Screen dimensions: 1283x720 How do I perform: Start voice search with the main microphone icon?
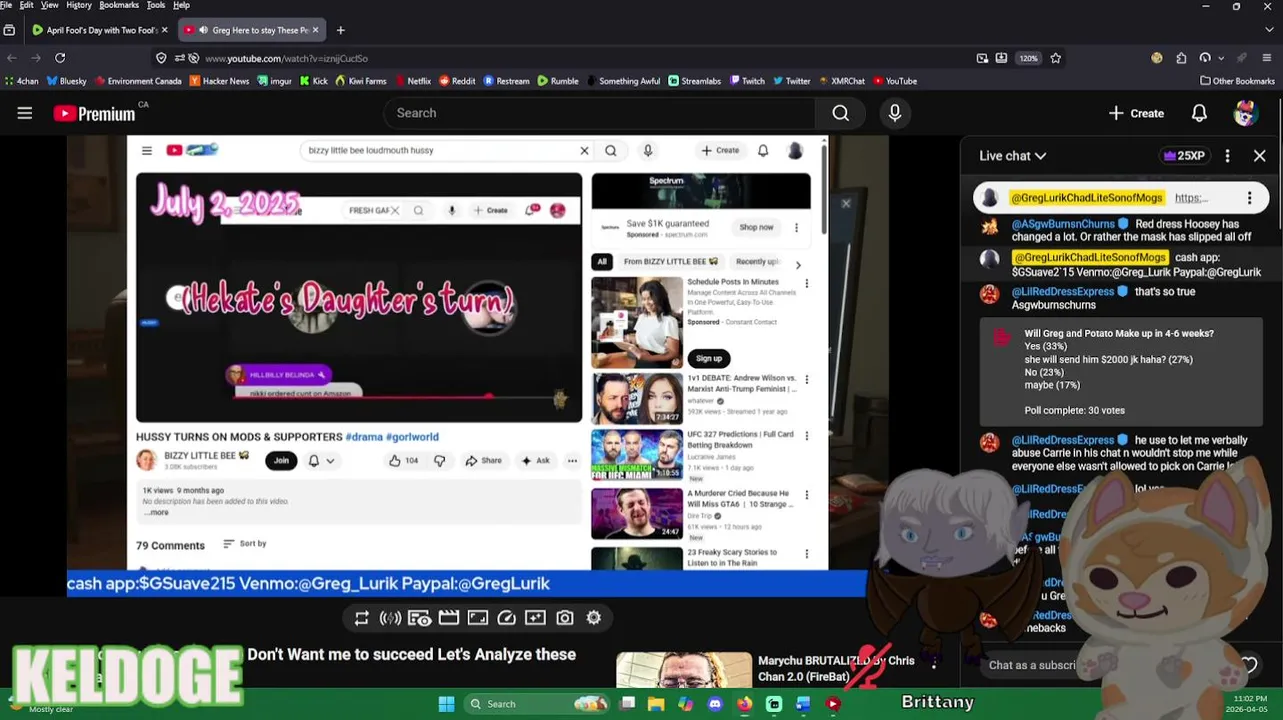point(895,113)
